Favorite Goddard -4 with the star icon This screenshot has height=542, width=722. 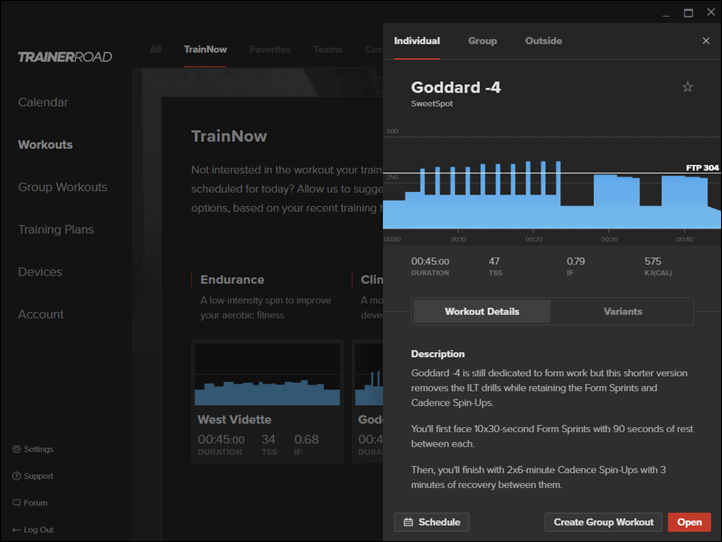coord(687,87)
